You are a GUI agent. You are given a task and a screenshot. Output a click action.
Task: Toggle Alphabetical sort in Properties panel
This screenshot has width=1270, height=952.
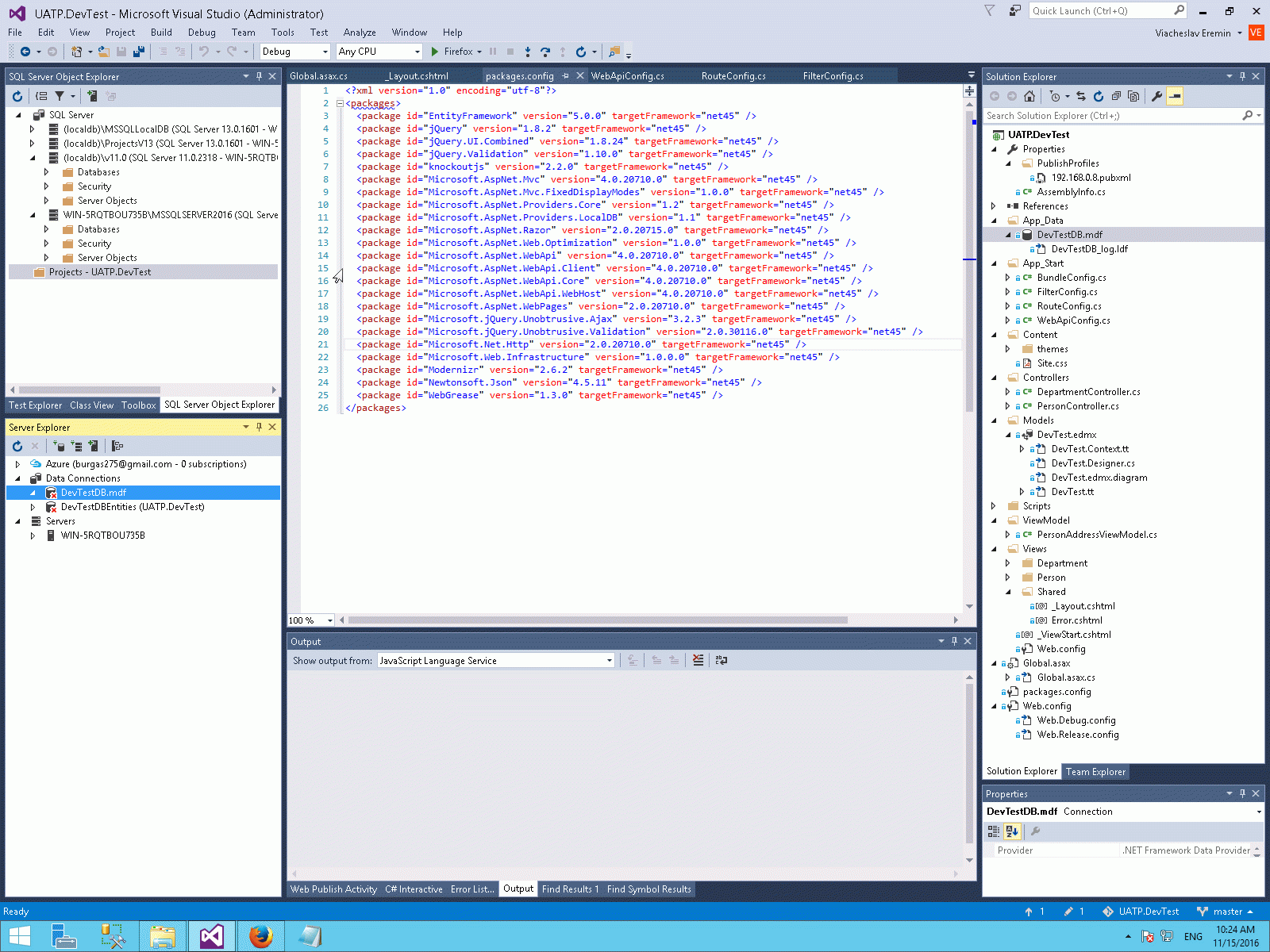[1012, 831]
